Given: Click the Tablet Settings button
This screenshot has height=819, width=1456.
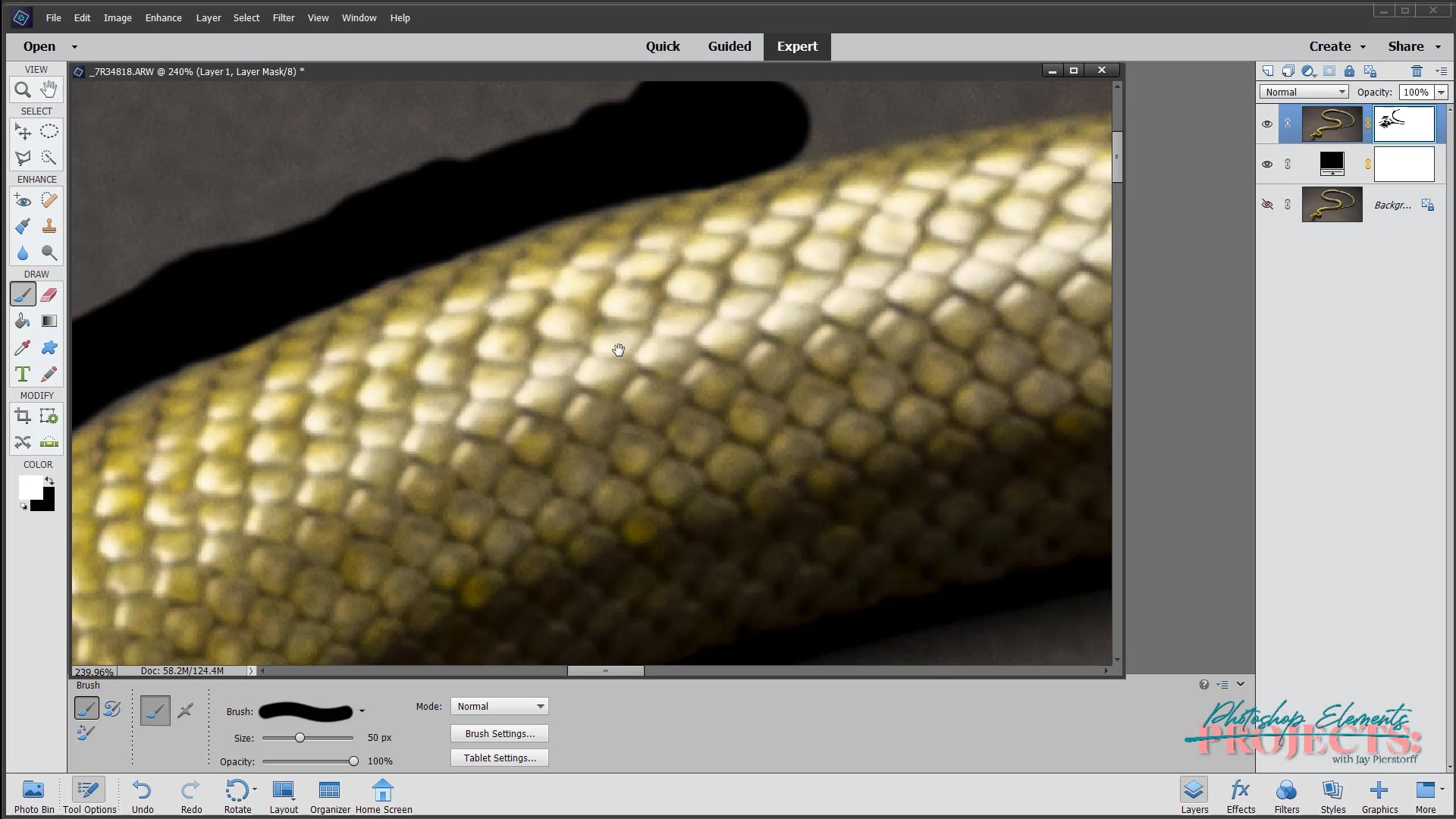Looking at the screenshot, I should pyautogui.click(x=499, y=758).
